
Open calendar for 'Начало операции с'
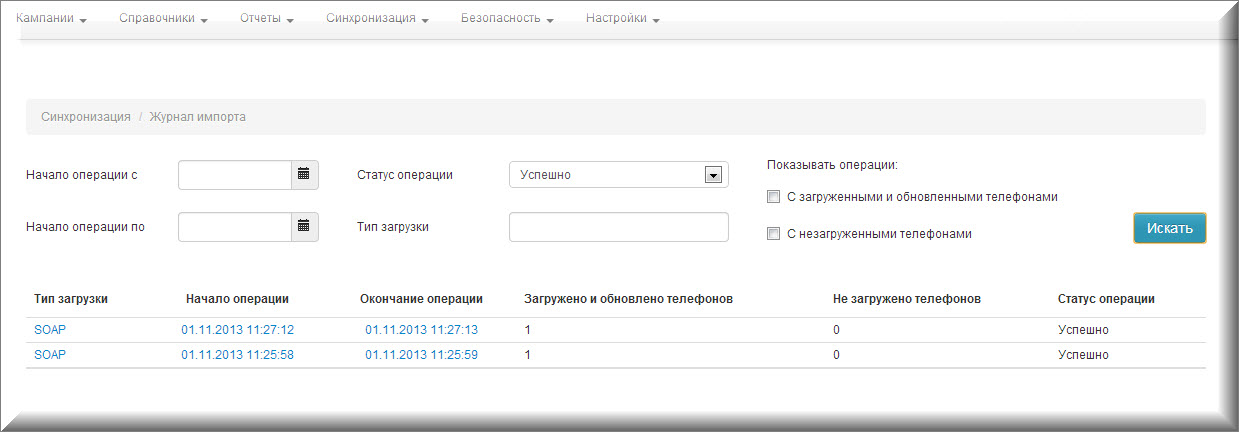pyautogui.click(x=304, y=175)
